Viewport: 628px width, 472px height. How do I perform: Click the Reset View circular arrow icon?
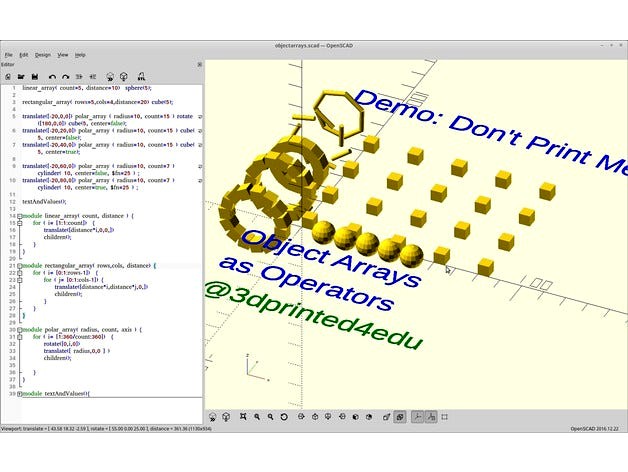tap(284, 417)
